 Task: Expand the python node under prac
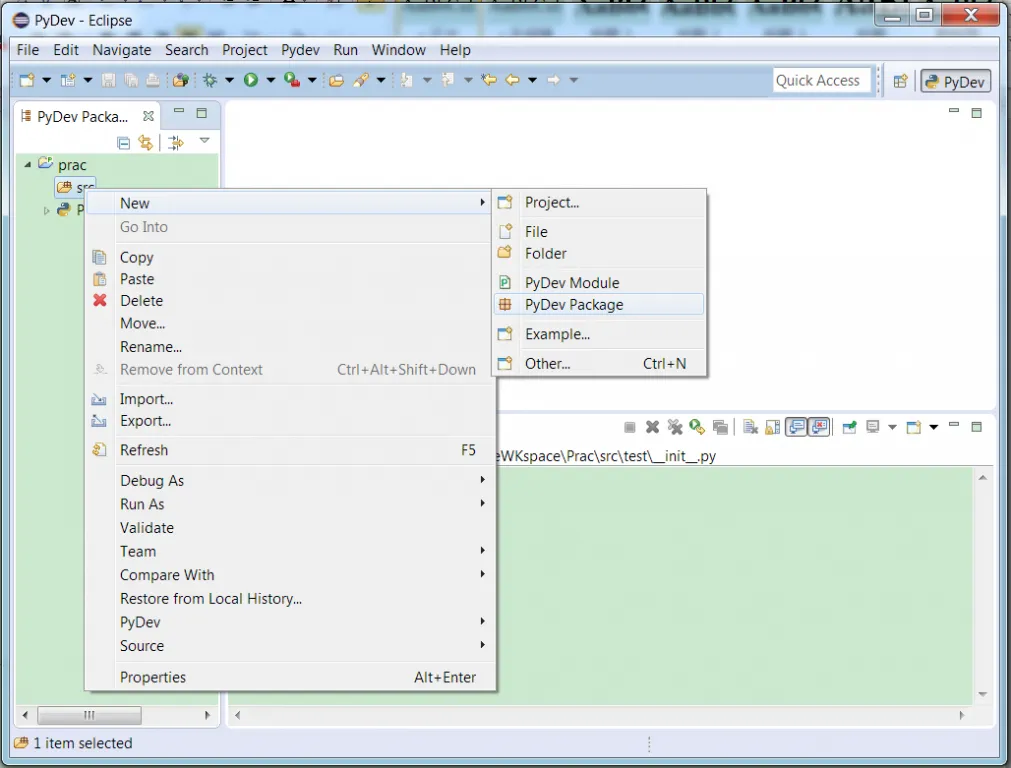pos(46,211)
